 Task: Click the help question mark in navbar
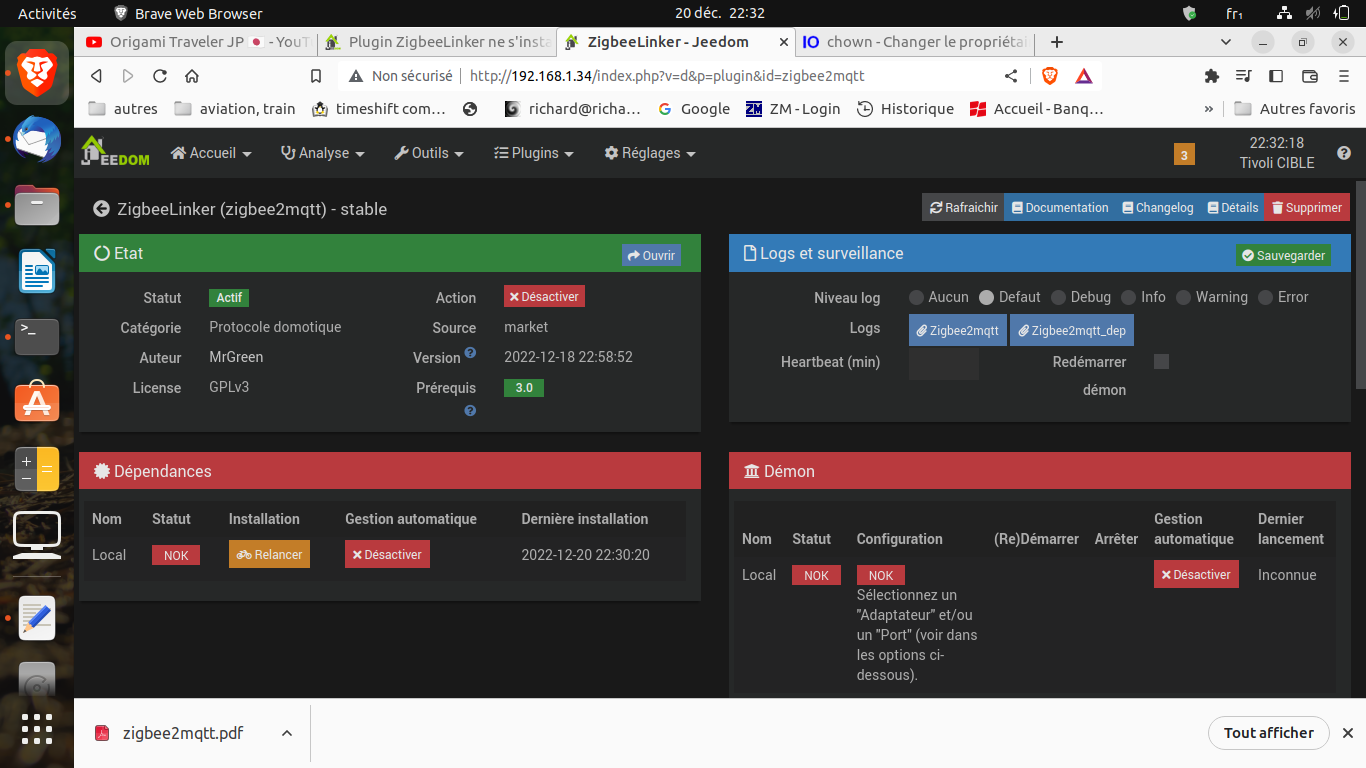(1343, 153)
